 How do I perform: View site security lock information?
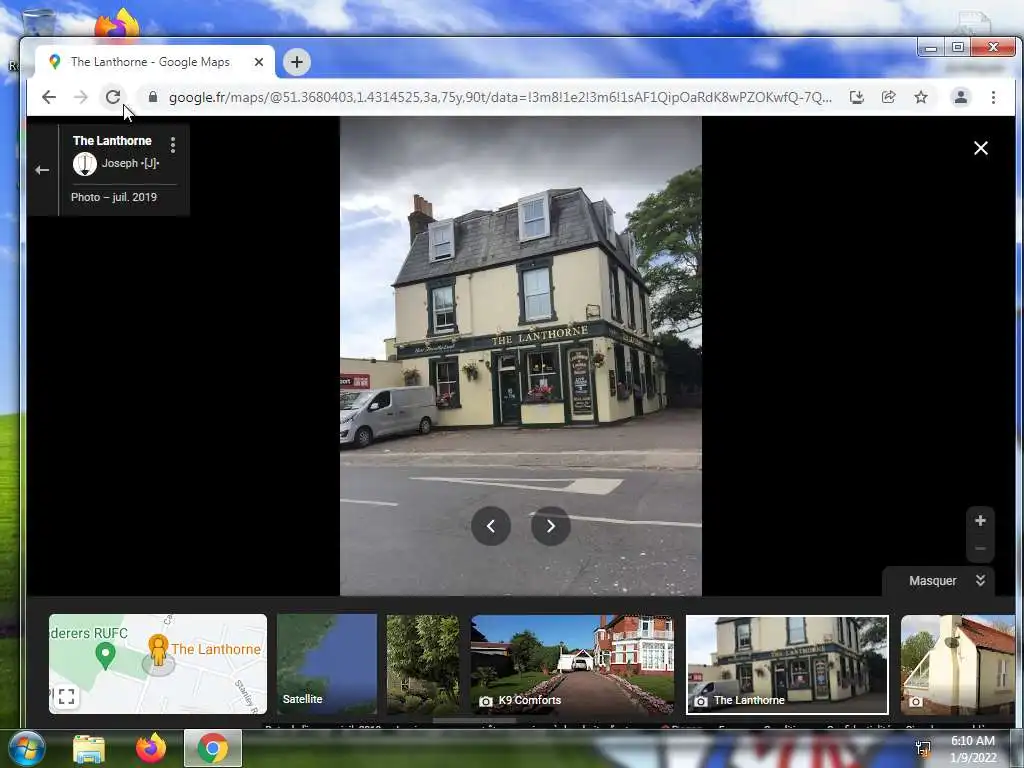(153, 97)
